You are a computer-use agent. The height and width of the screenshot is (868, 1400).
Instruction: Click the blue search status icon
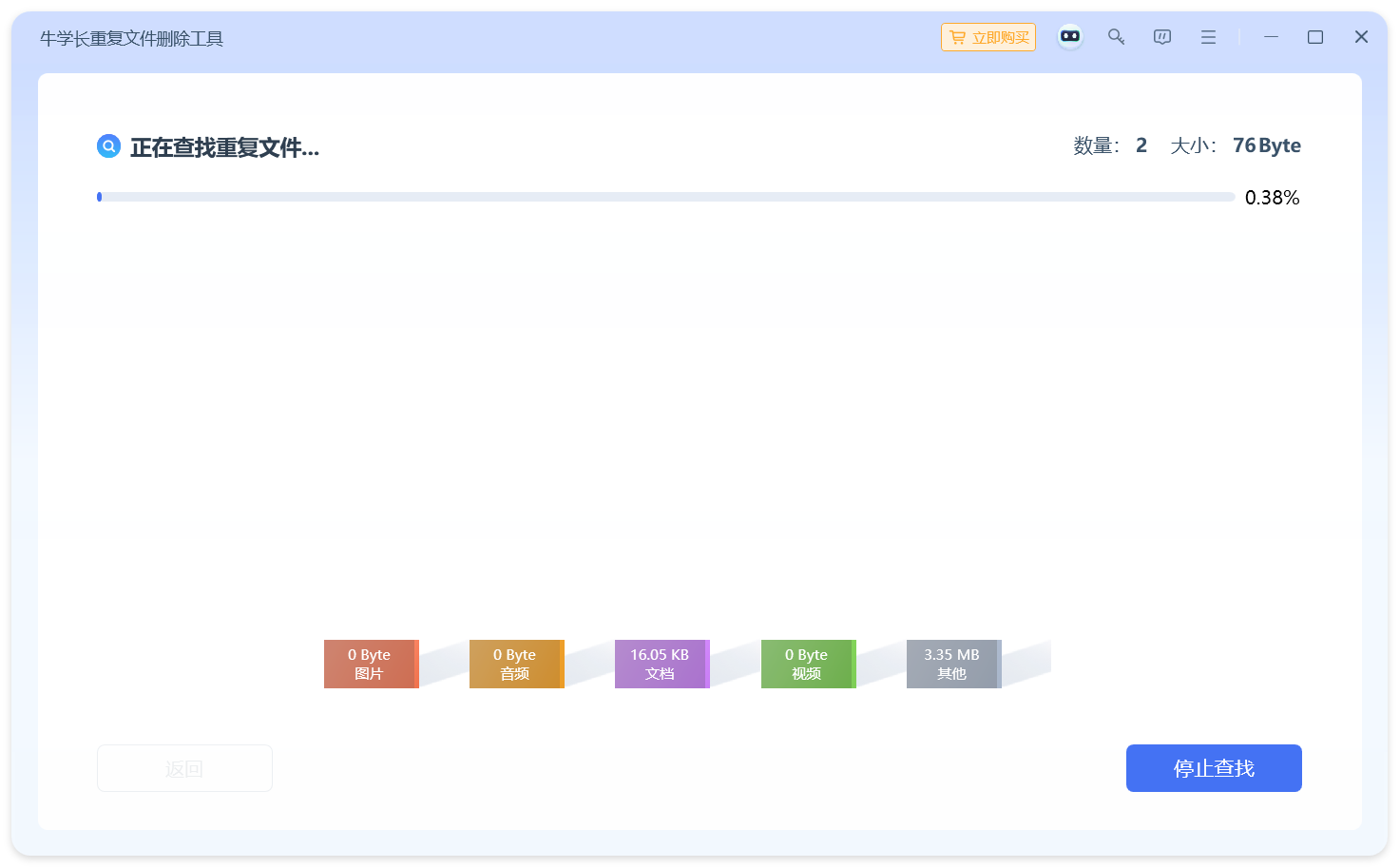(x=109, y=146)
